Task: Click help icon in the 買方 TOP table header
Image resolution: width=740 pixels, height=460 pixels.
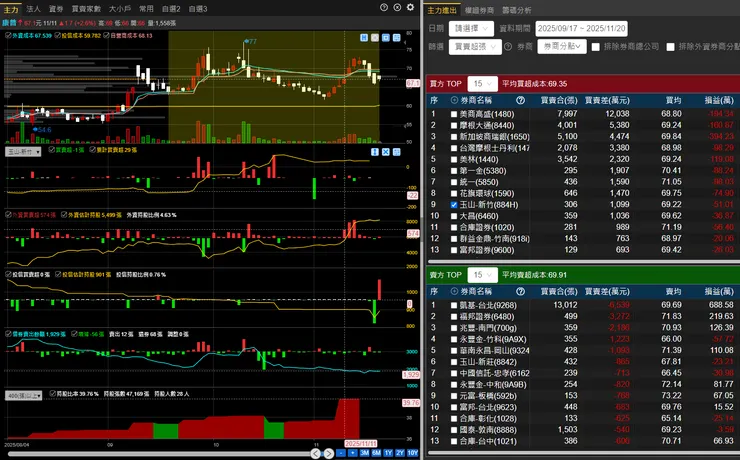Action: pos(521,100)
